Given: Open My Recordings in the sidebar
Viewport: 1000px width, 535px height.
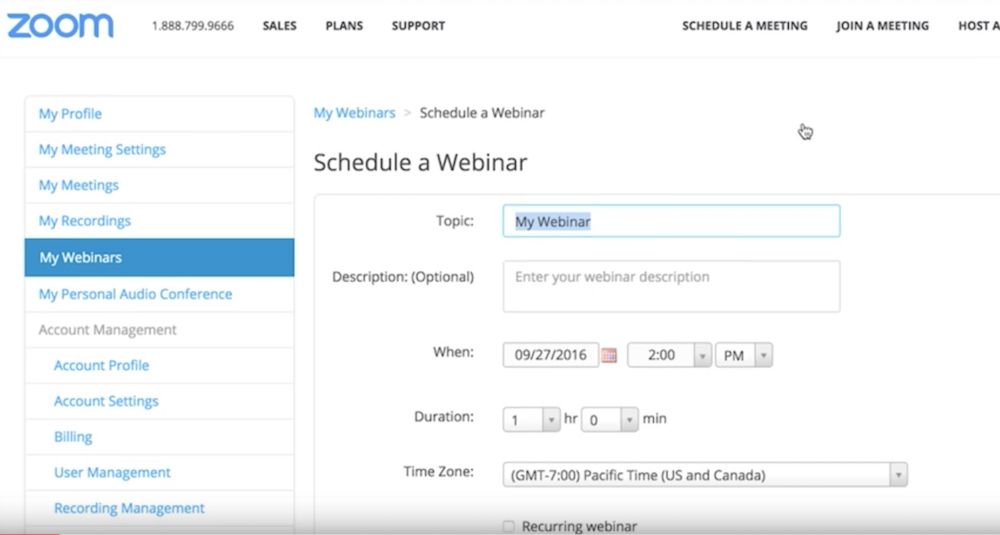Looking at the screenshot, I should pos(84,221).
